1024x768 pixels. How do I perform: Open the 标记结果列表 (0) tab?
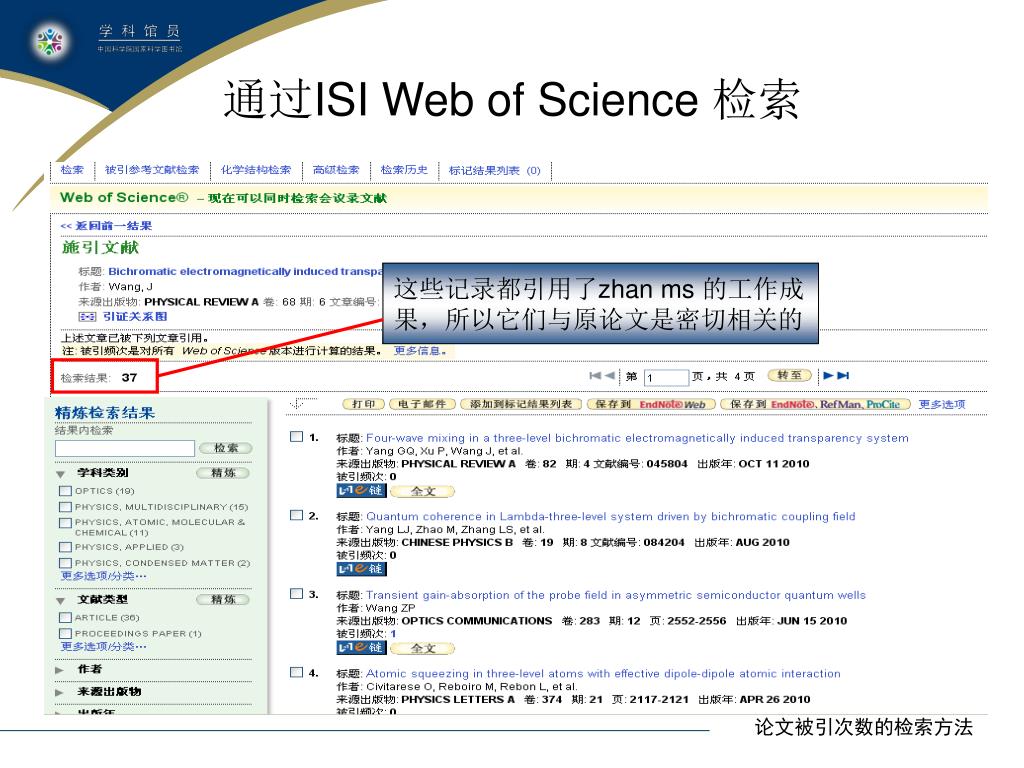494,170
